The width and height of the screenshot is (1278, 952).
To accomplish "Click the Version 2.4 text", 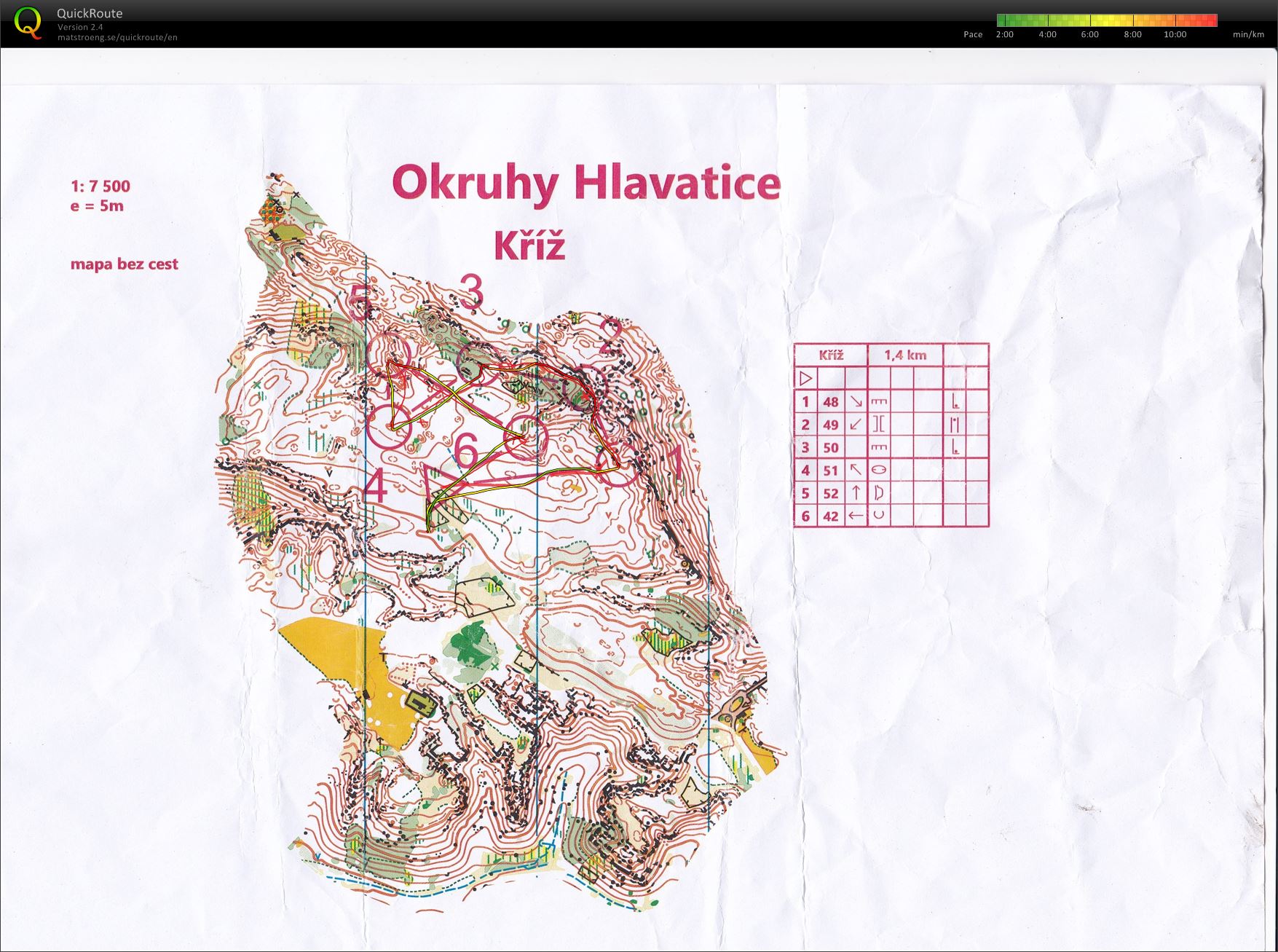I will tap(80, 27).
